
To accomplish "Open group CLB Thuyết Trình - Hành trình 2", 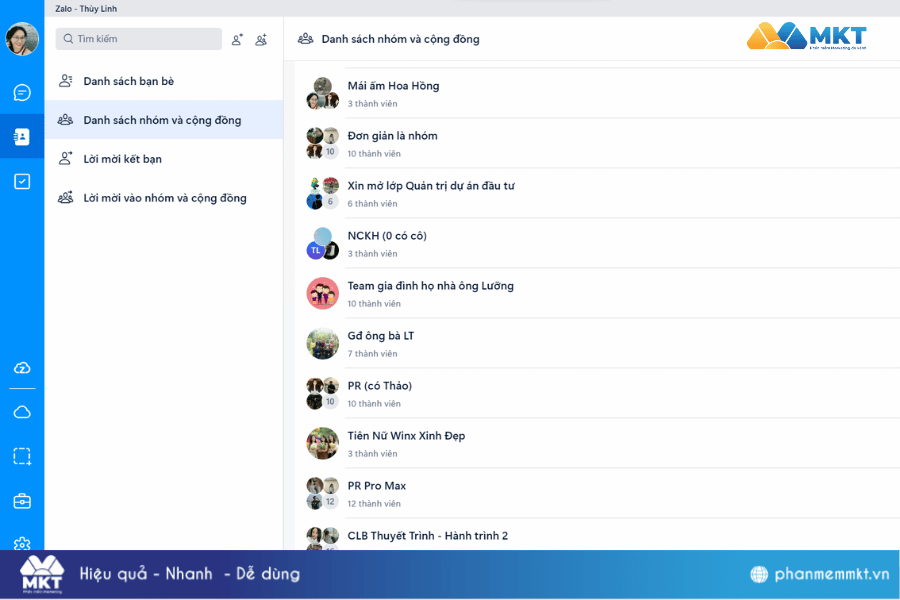I will (598, 535).
